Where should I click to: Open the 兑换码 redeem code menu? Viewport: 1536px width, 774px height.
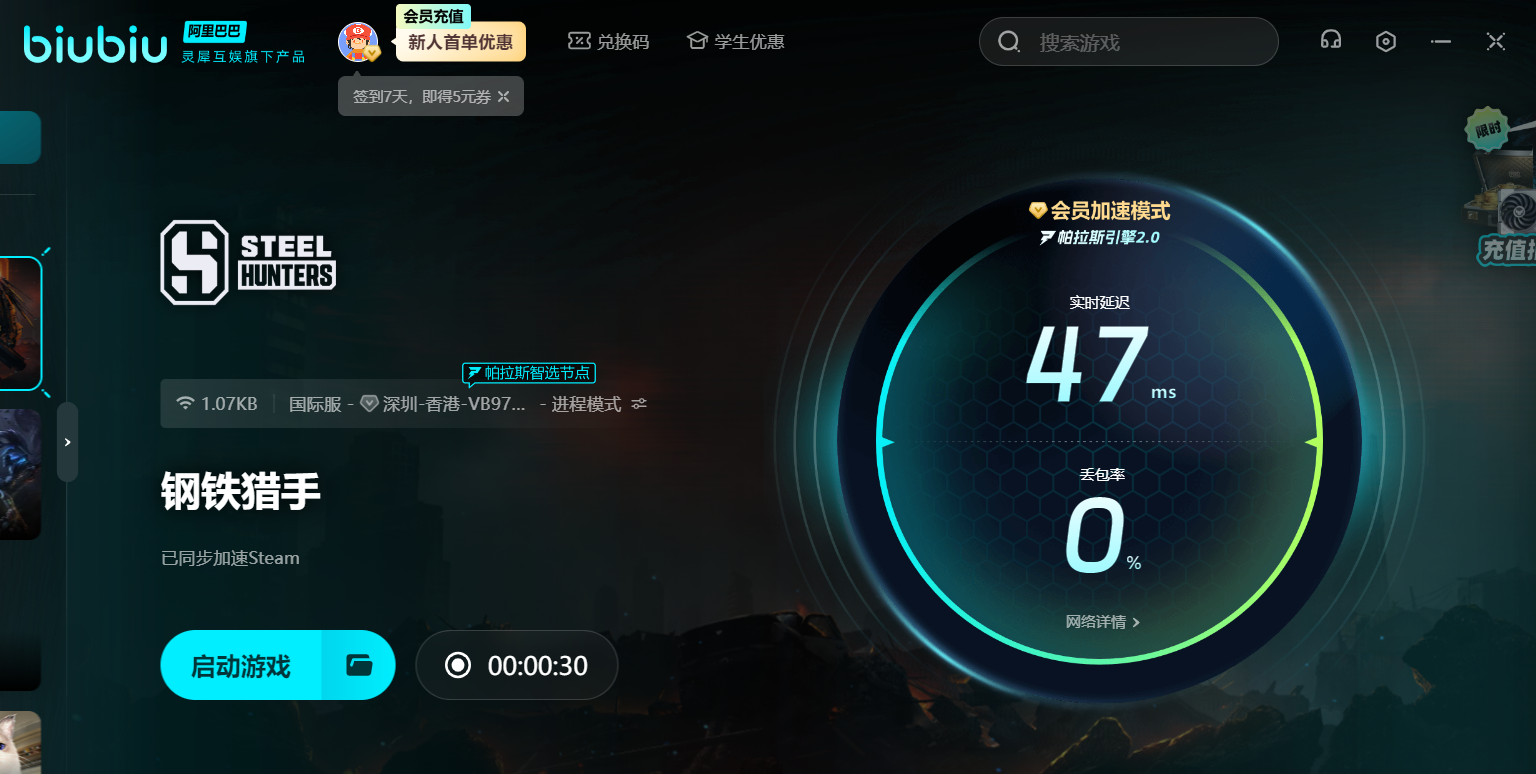[609, 42]
